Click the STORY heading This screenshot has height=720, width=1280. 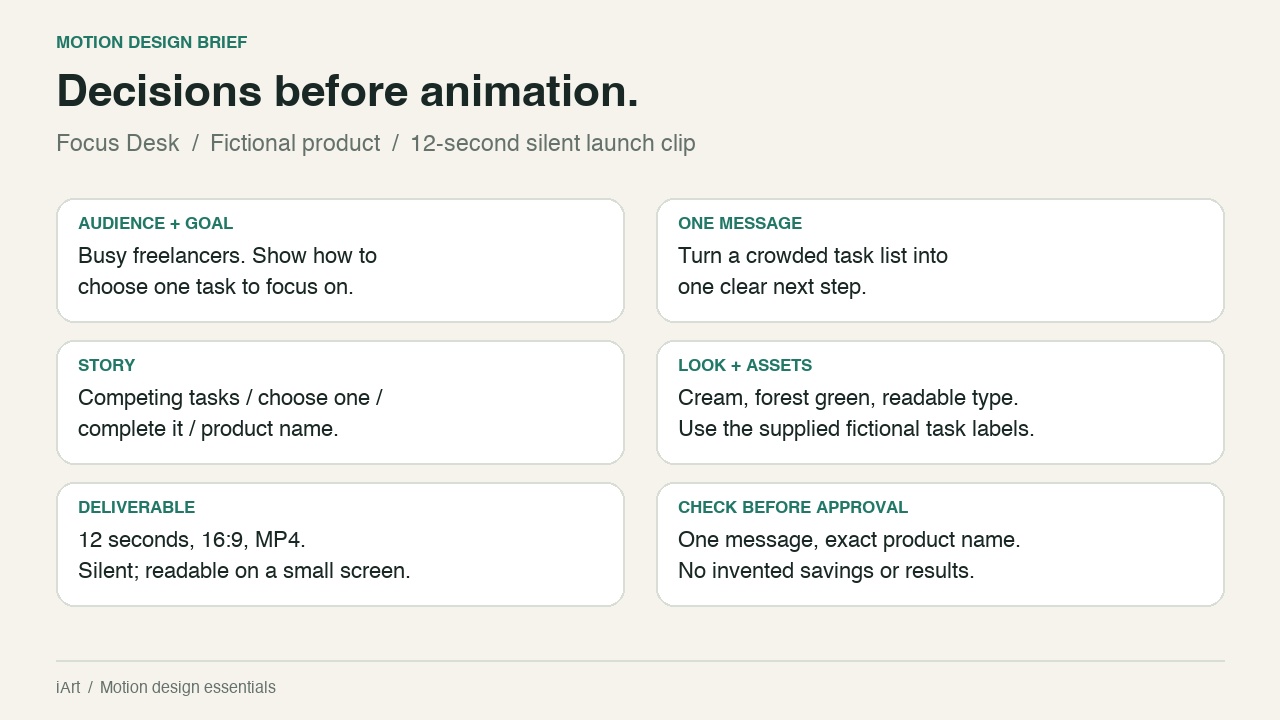[x=106, y=365]
